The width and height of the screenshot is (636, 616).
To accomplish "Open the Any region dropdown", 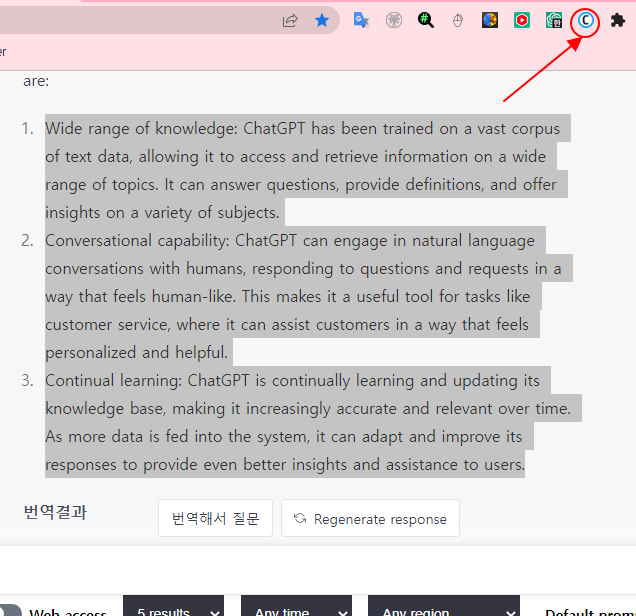I will pyautogui.click(x=444, y=606).
